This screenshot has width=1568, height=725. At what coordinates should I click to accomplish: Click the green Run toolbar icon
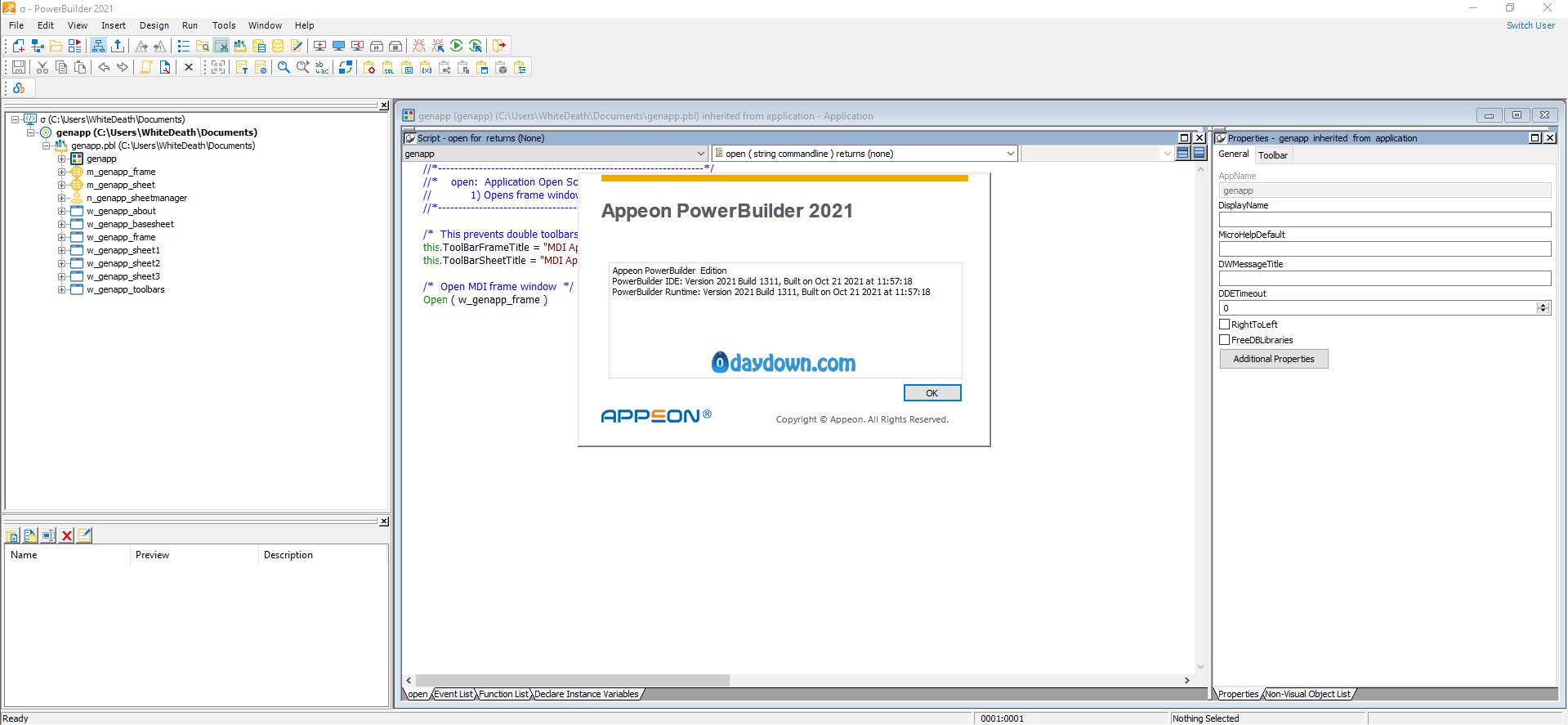pyautogui.click(x=457, y=46)
